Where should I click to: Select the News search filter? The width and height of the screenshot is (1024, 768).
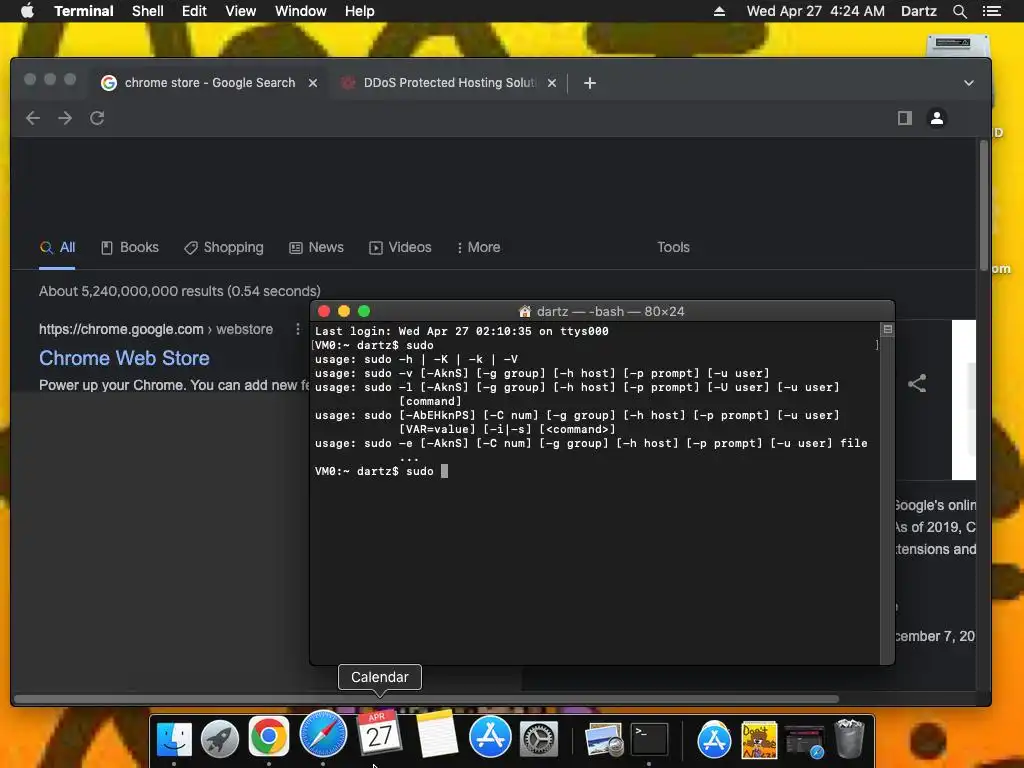coord(317,248)
